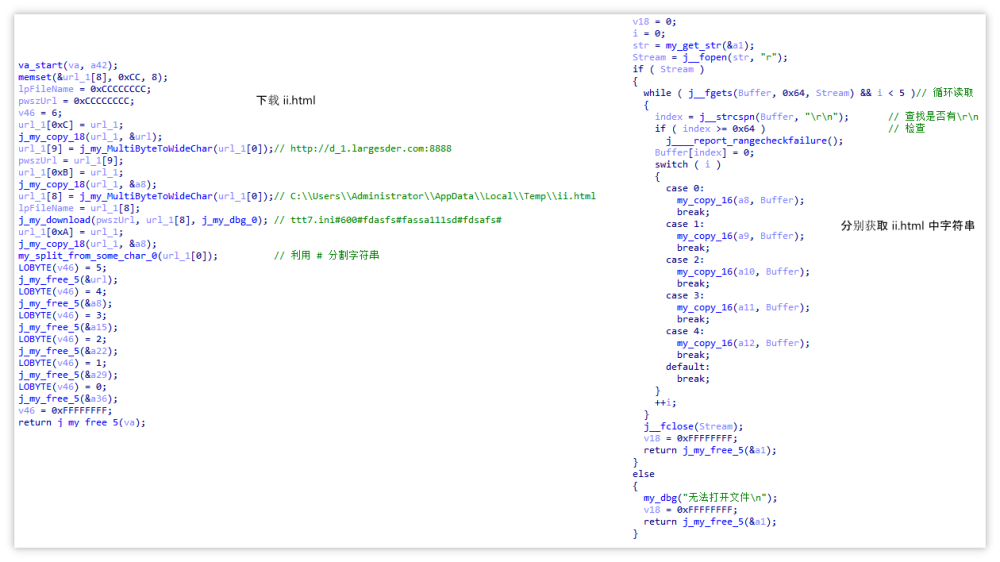The height and width of the screenshot is (562, 1000).
Task: Click the '下载 ii.html' annotation
Action: pyautogui.click(x=285, y=101)
